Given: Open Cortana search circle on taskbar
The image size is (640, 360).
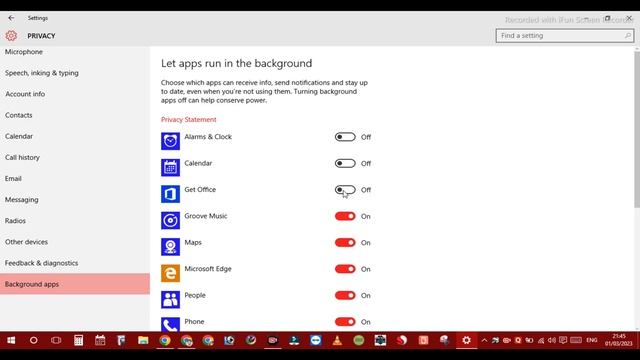Looking at the screenshot, I should [x=33, y=340].
